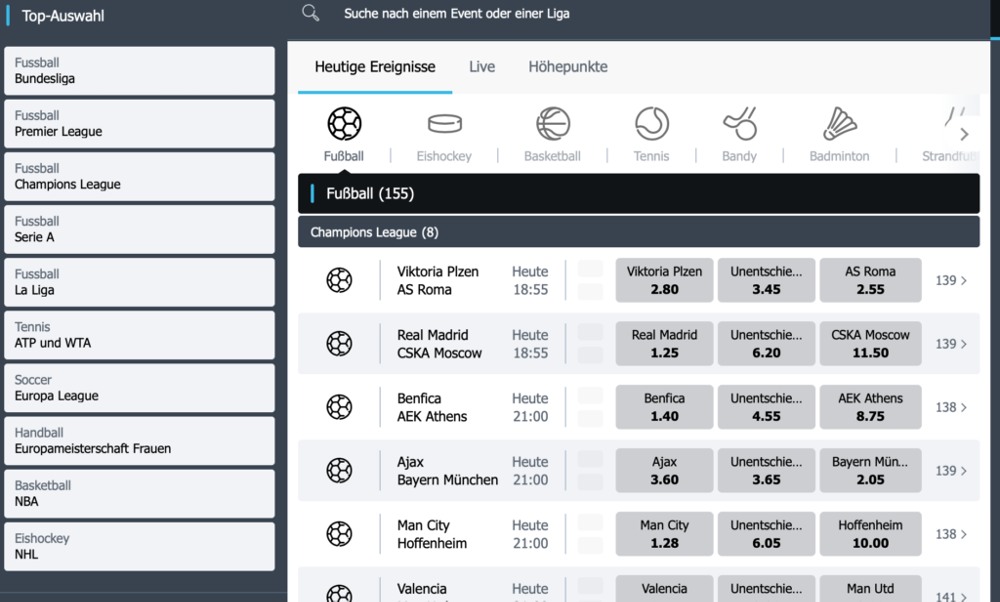Image resolution: width=1000 pixels, height=602 pixels.
Task: Open Soccer Europa League entry
Action: point(140,388)
